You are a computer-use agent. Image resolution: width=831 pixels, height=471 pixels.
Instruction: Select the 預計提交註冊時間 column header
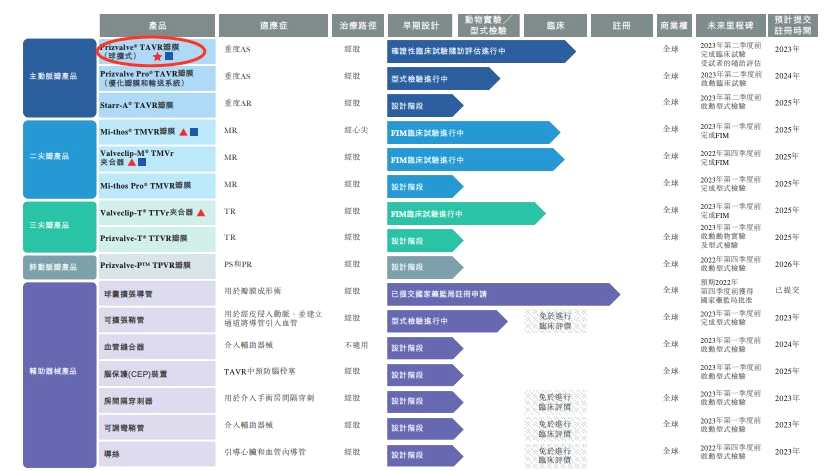(x=793, y=25)
